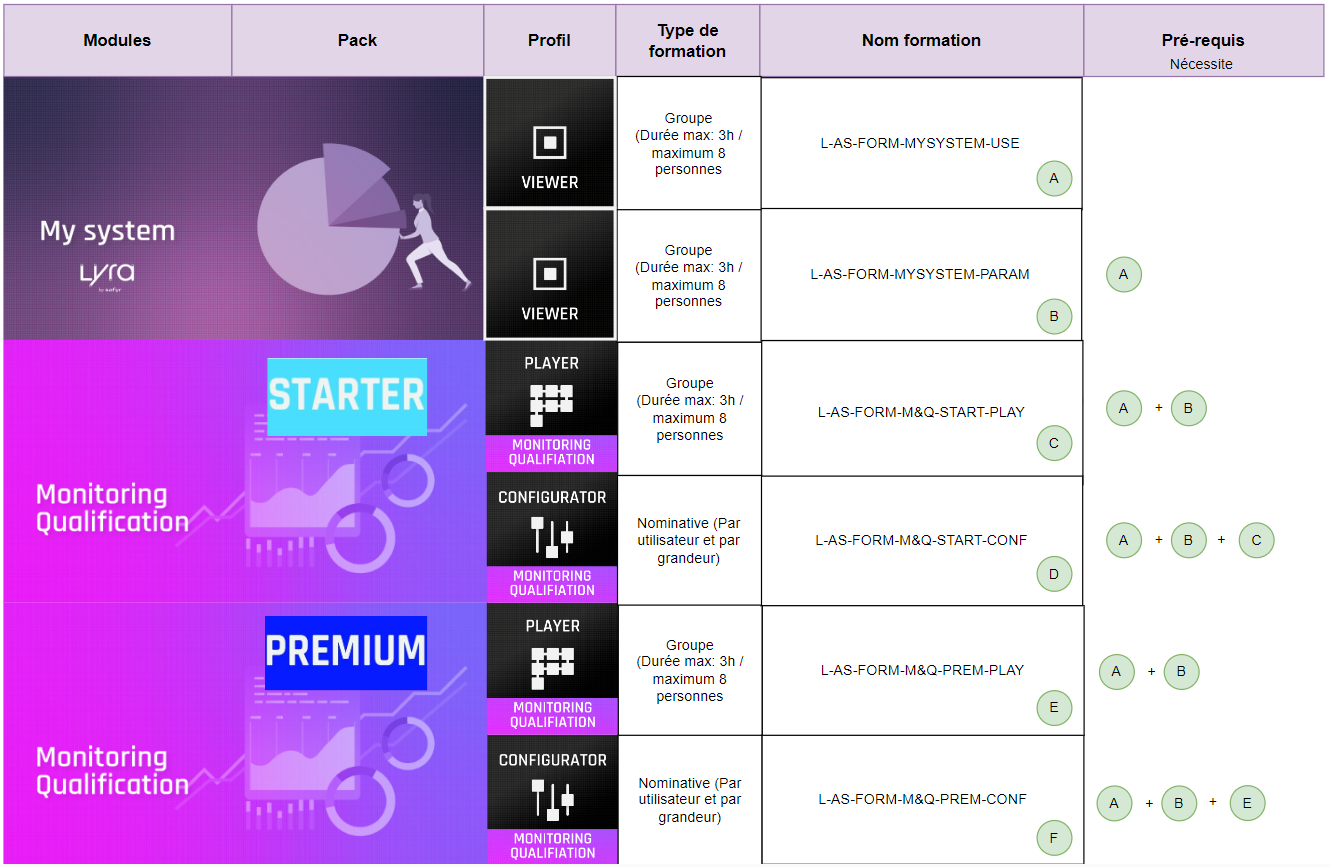Click the VIEWER profile icon in the MYSYSTEM-PARAM row

pos(550,274)
